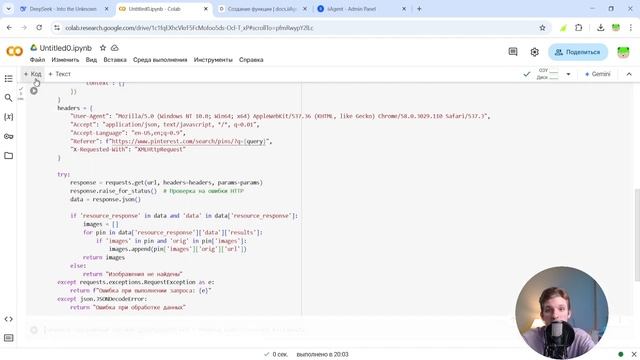The image size is (640, 360).
Task: Open Colab settings gear icon
Action: [534, 52]
